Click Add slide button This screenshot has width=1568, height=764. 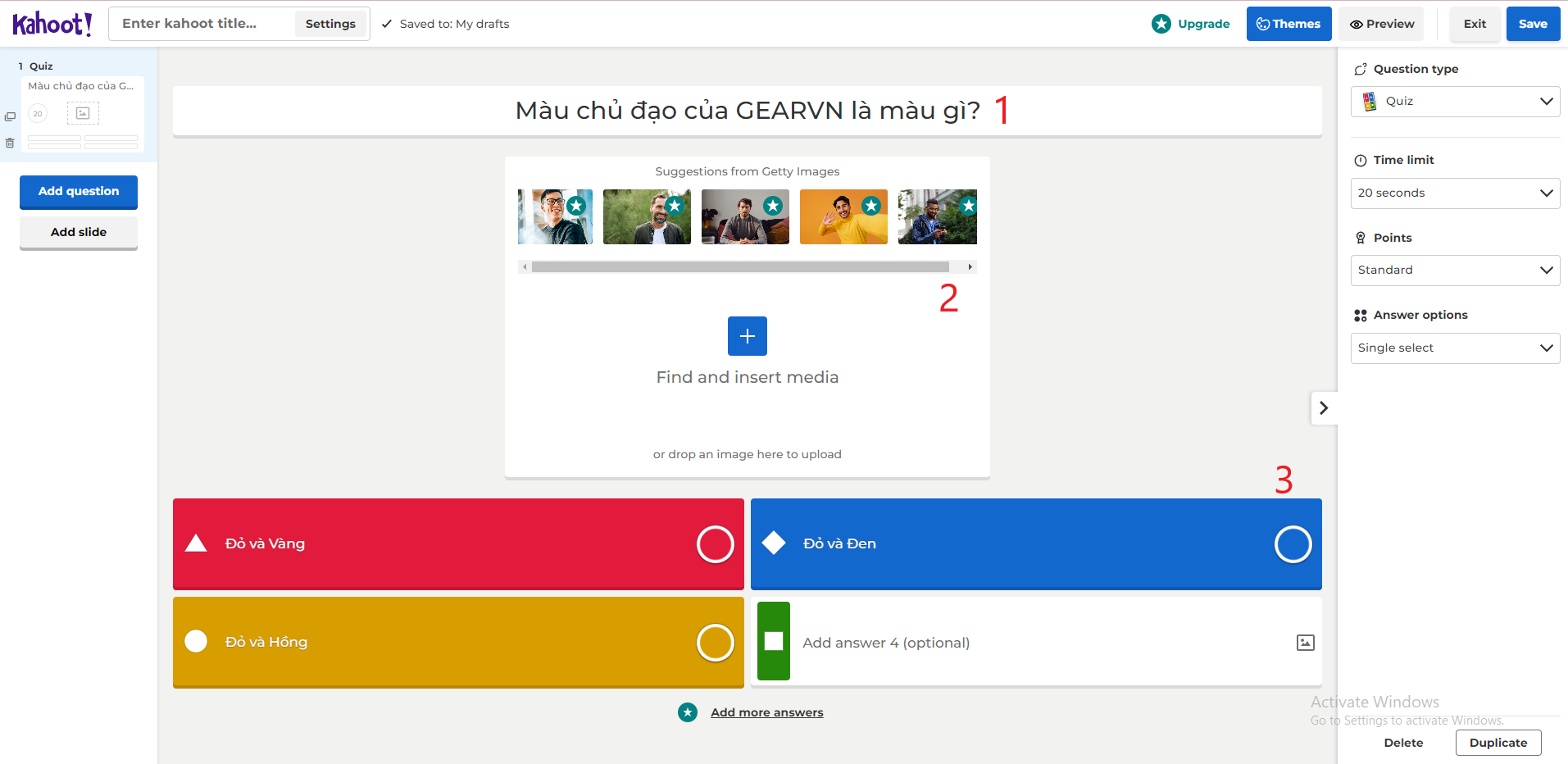(x=79, y=233)
